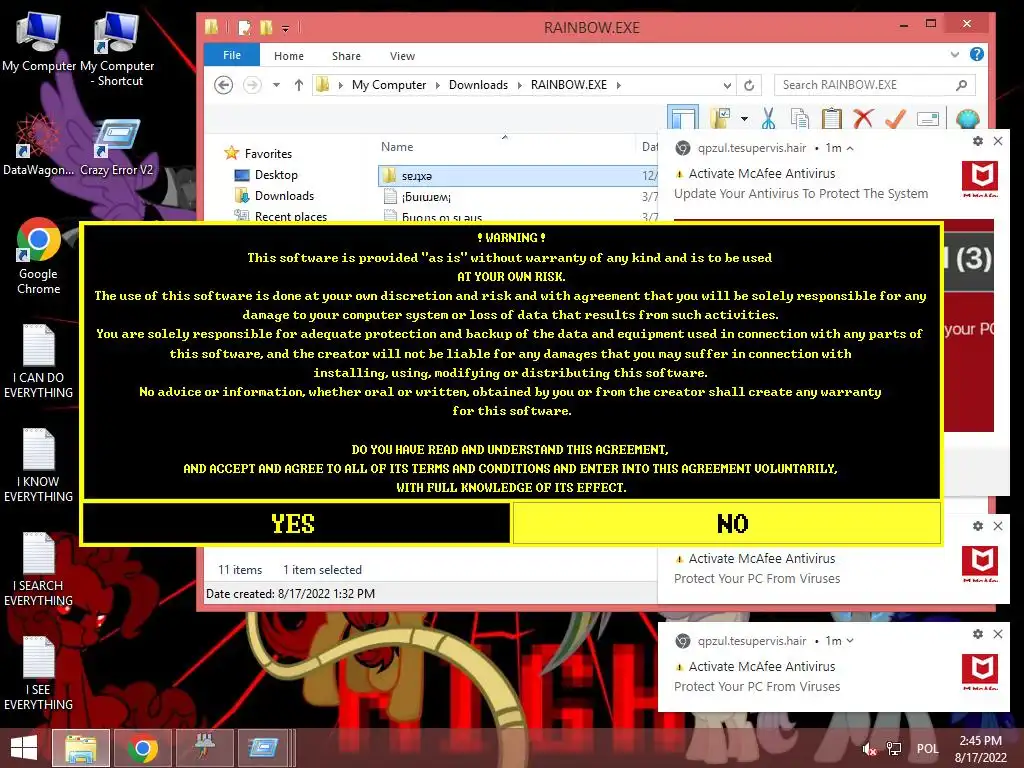
Task: Open the Customize Quick Access Toolbar dropdown
Action: [285, 28]
